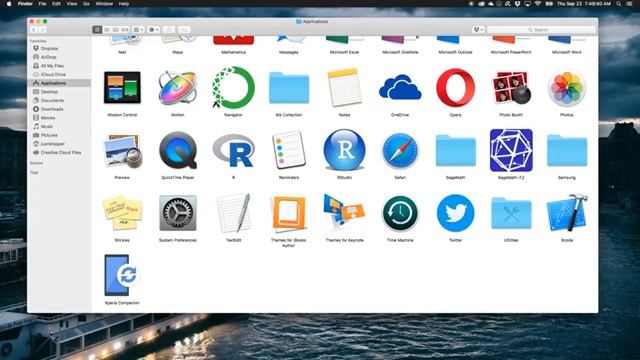
Task: Go back in Finder history
Action: (34, 30)
